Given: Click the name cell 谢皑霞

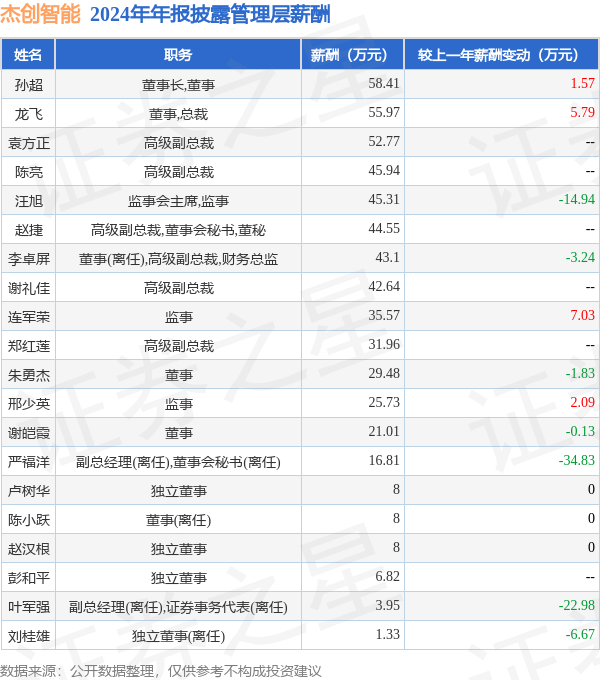Looking at the screenshot, I should [x=29, y=433].
